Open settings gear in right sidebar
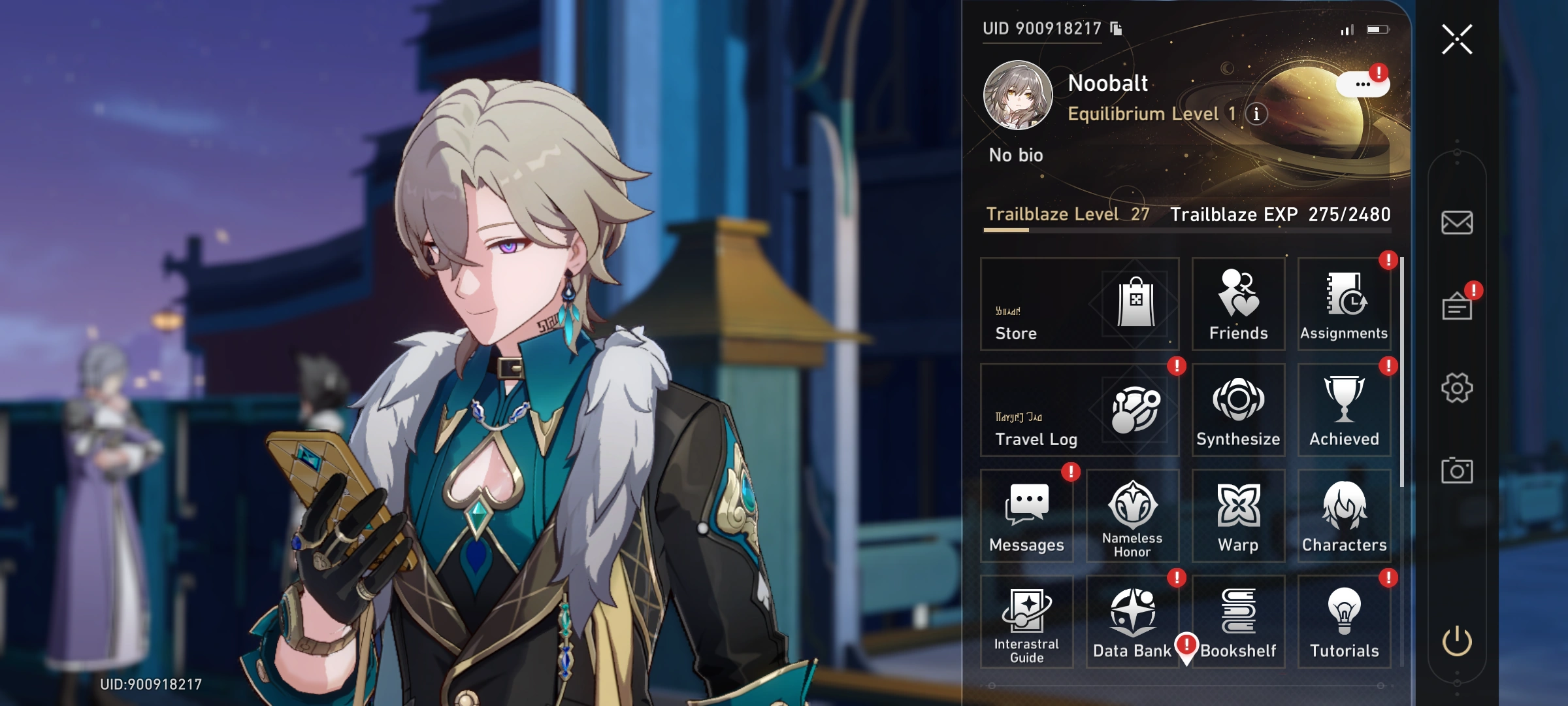This screenshot has width=1568, height=706. click(1457, 388)
